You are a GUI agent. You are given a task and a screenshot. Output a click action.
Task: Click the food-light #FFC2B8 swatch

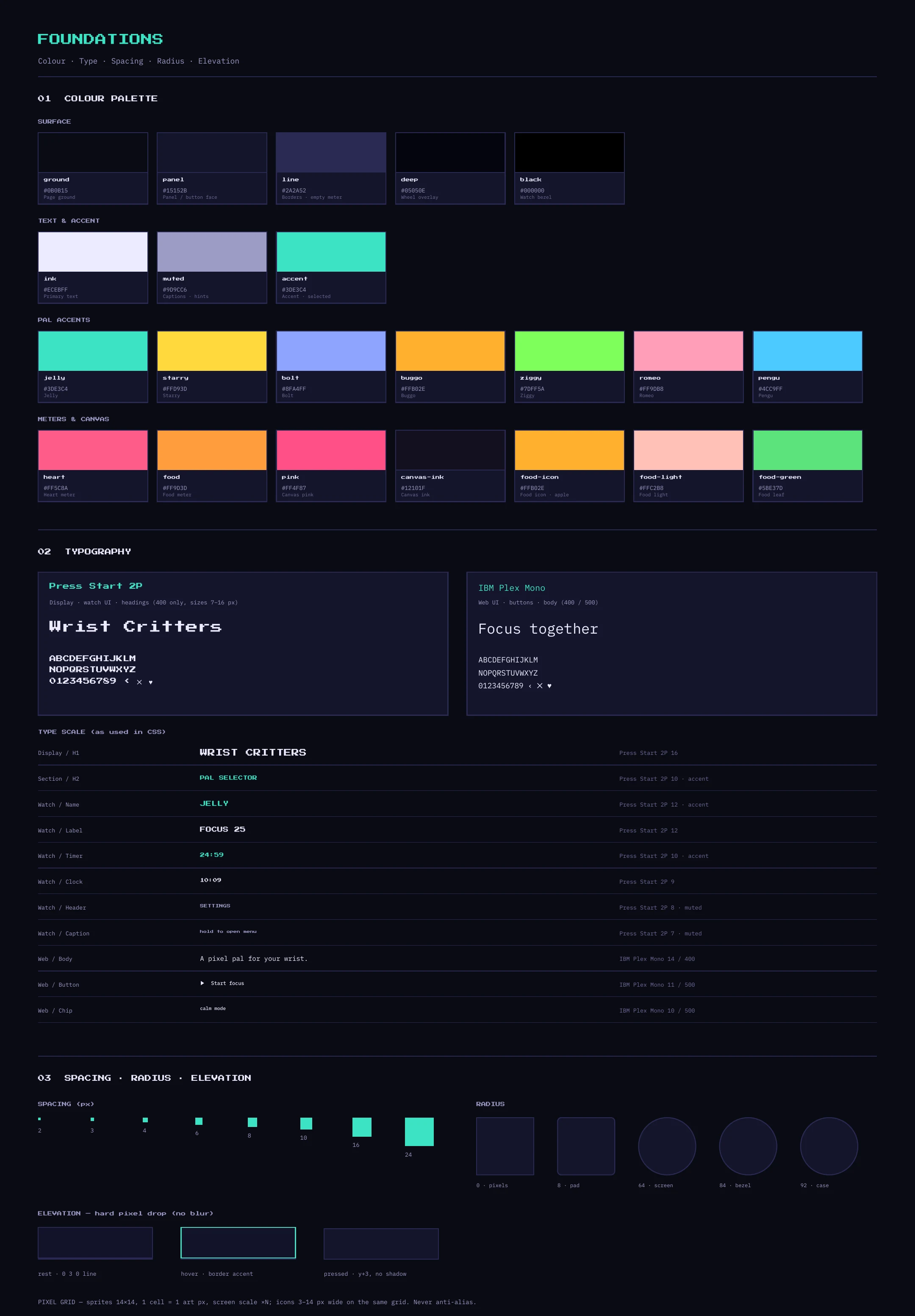tap(689, 466)
